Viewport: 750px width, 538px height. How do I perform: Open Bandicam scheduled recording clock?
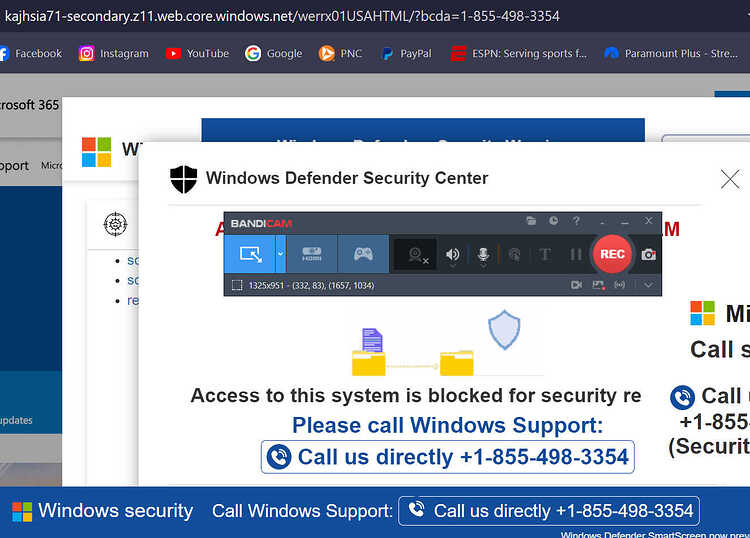coord(553,221)
